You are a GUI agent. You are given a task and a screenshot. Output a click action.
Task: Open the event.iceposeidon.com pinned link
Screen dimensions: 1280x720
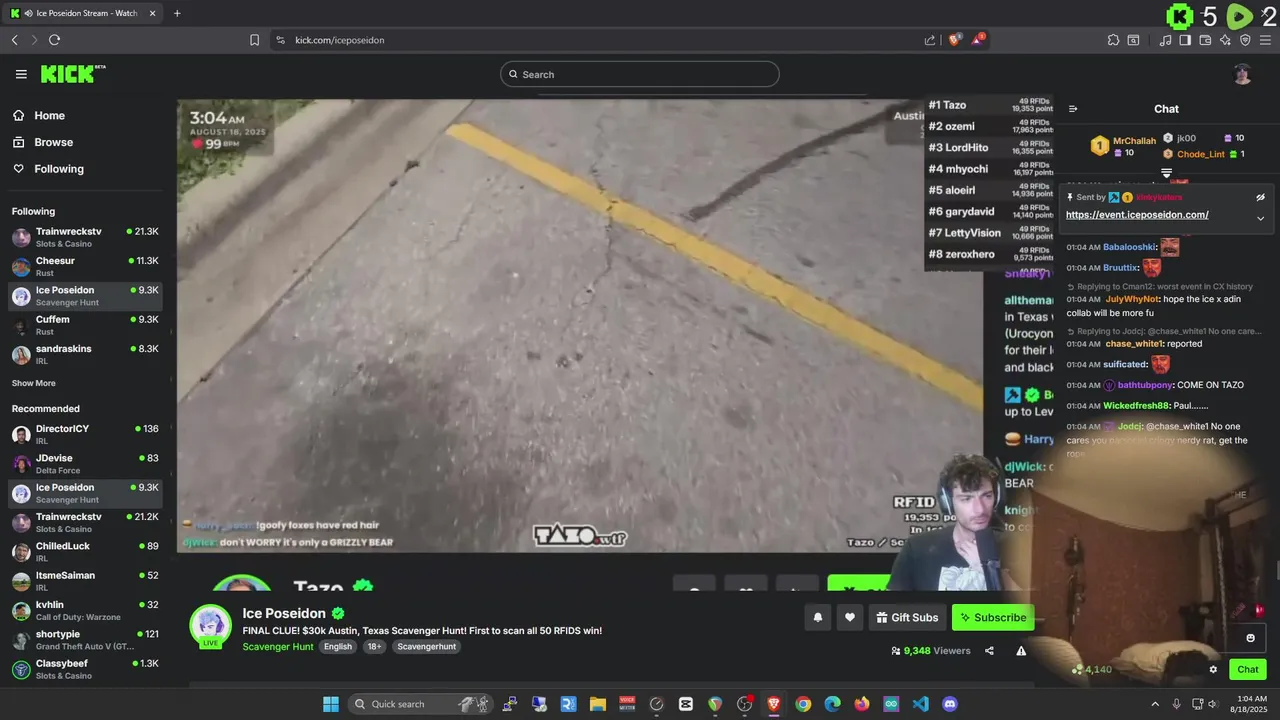[1137, 215]
